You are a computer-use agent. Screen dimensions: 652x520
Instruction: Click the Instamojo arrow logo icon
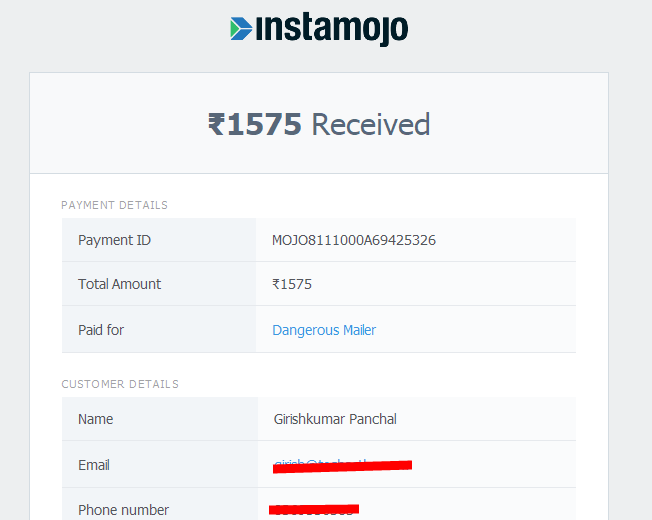pyautogui.click(x=241, y=29)
